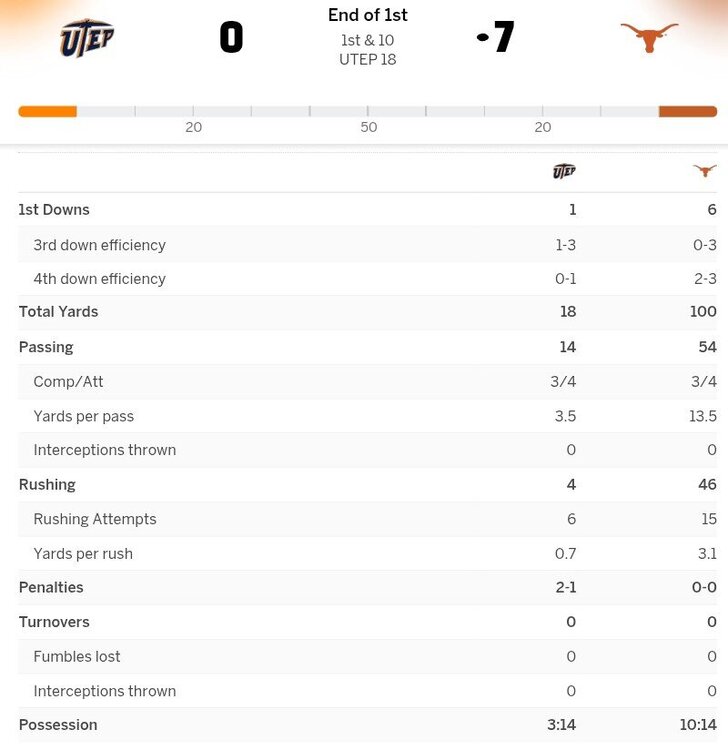Screen dimensions: 728x750
Task: Click the UTEP logo in the scoreboard header
Action: [87, 38]
